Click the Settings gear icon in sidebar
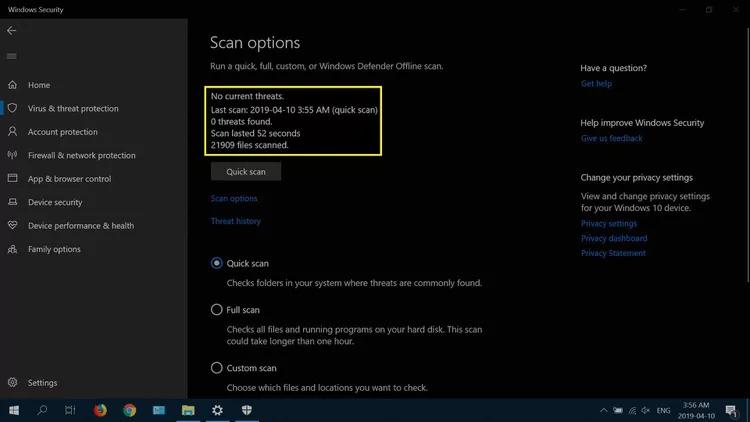 12,382
